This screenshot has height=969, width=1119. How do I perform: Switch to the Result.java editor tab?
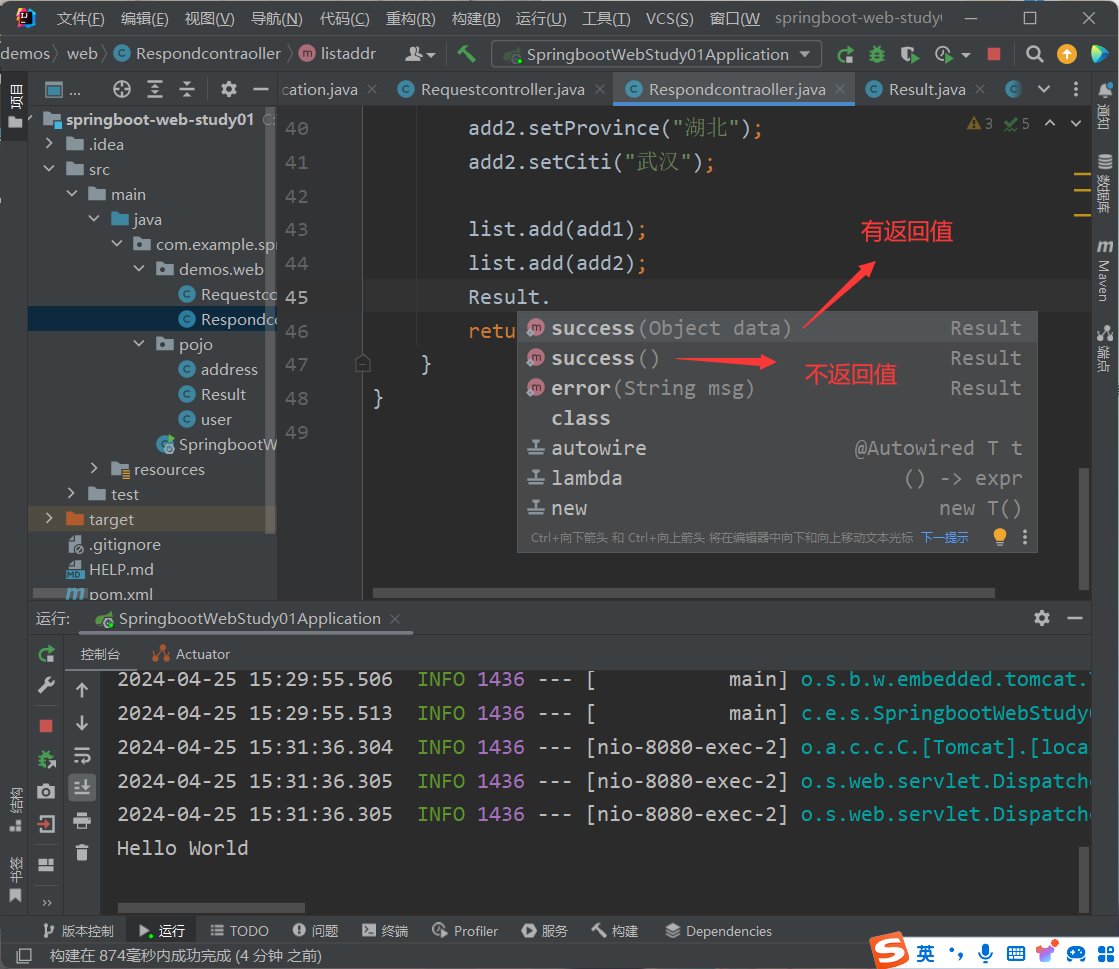click(x=926, y=89)
